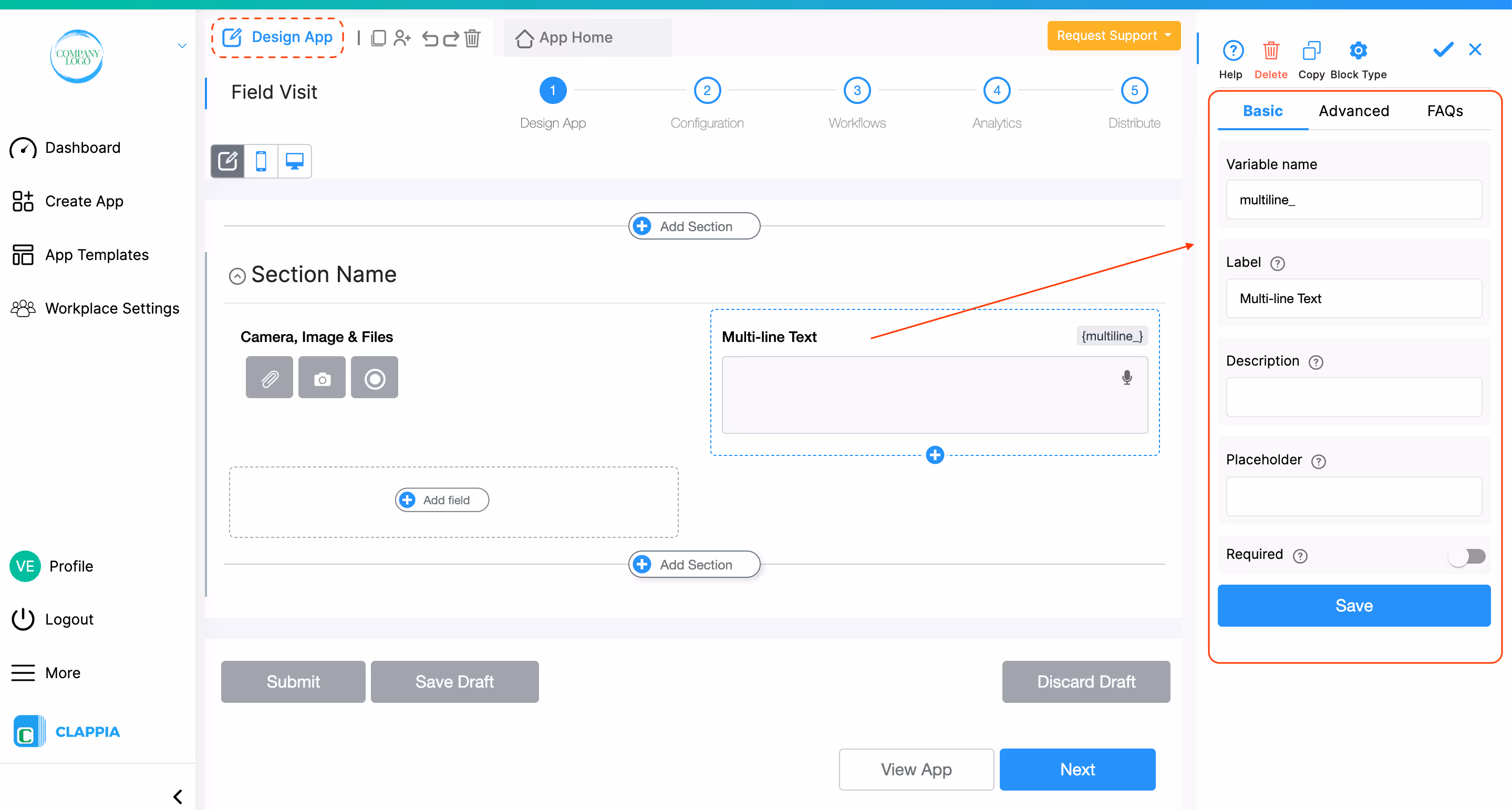Viewport: 1512px width, 810px height.
Task: Expand the company logo dropdown chevron
Action: (182, 46)
